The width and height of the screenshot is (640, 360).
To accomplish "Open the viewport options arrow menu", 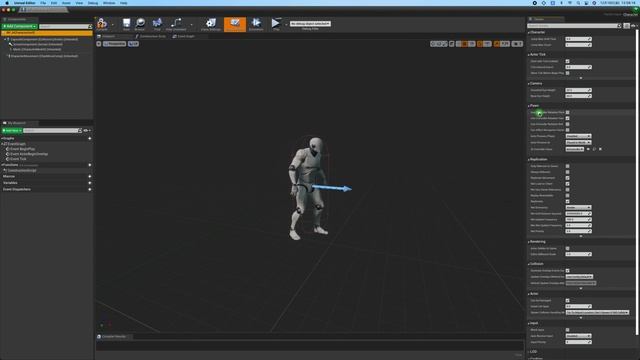I will coord(99,44).
